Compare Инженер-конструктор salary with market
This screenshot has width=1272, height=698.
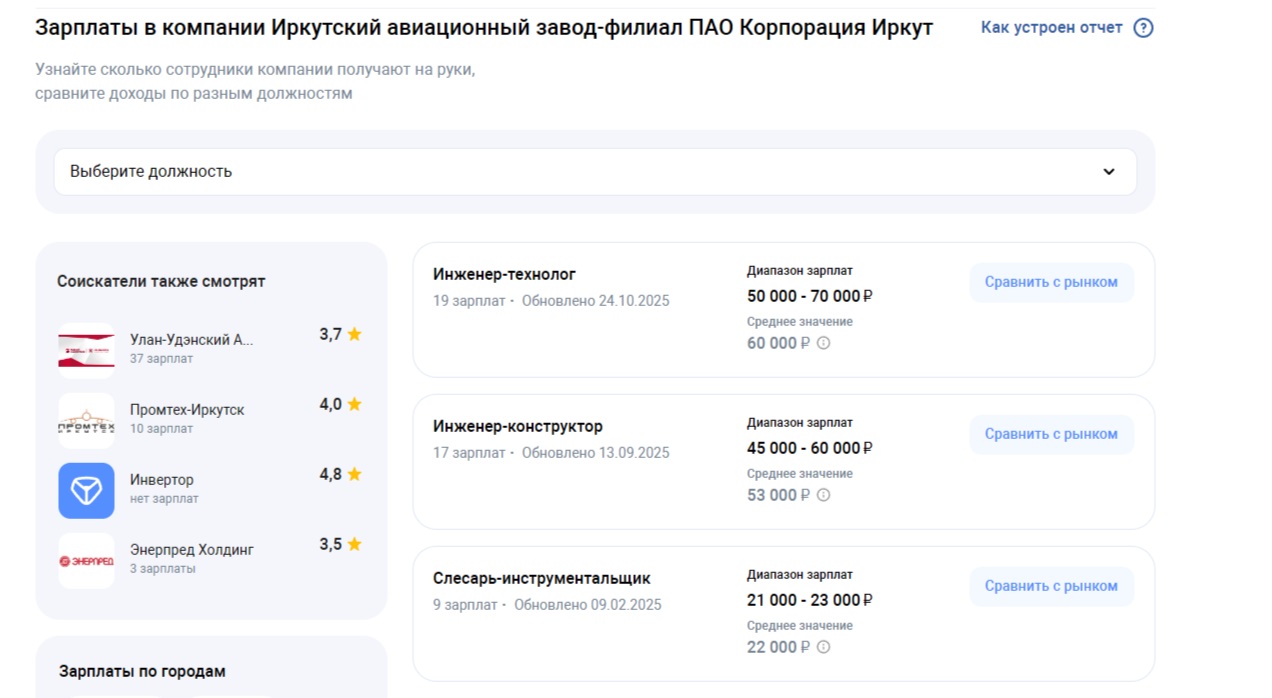pos(1051,434)
